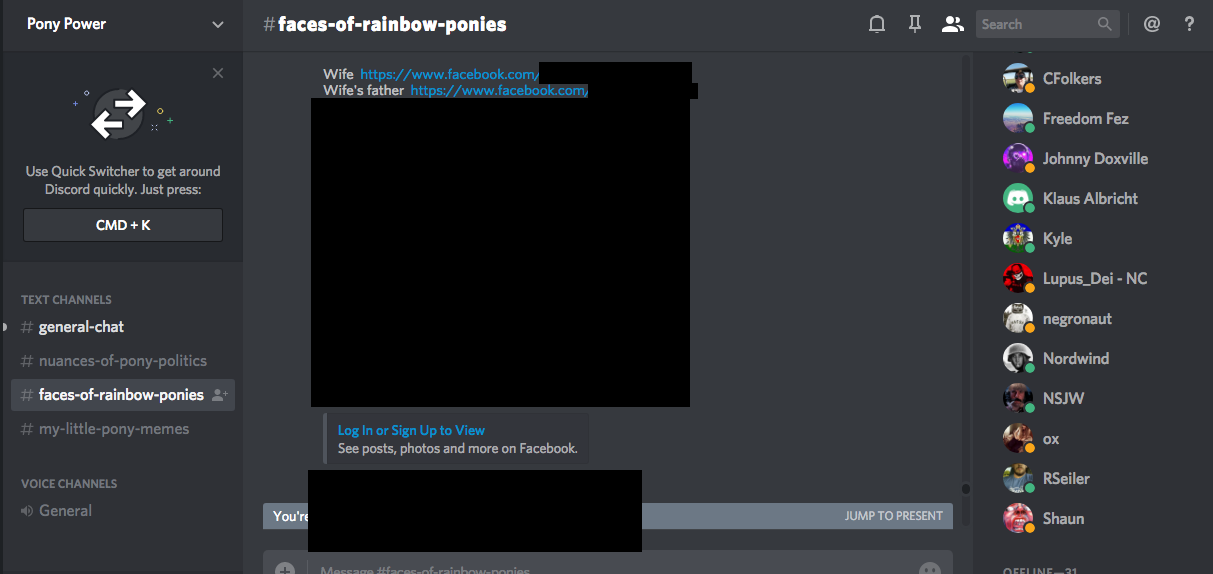This screenshot has height=574, width=1213.
Task: Toggle the member list icon
Action: click(952, 24)
